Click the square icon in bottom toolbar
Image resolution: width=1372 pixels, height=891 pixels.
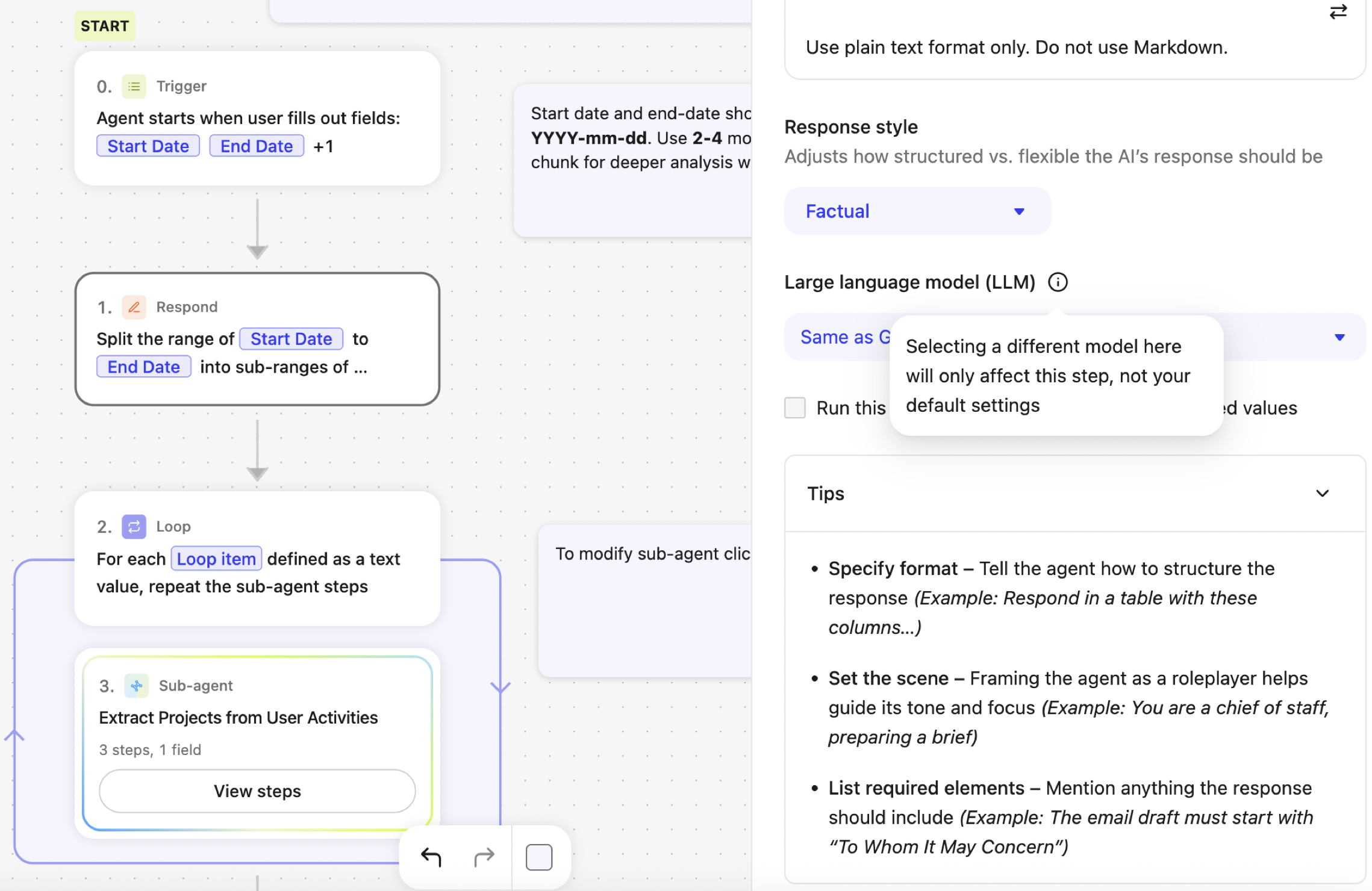click(x=538, y=857)
